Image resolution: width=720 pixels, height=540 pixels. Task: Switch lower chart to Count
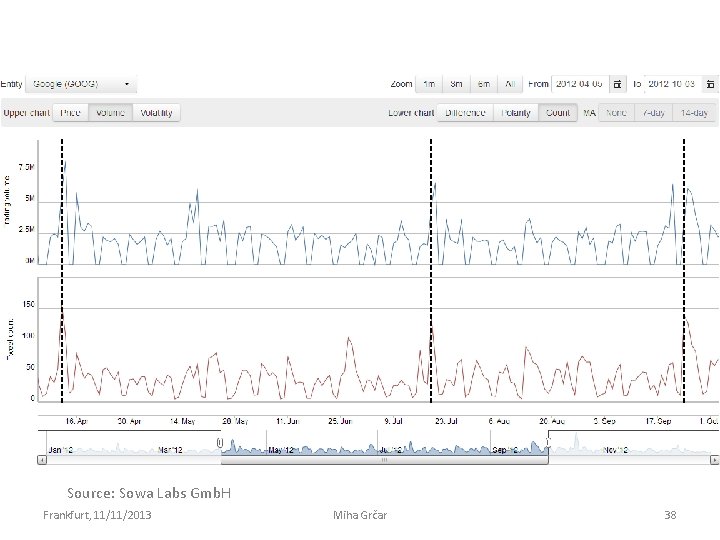point(558,112)
